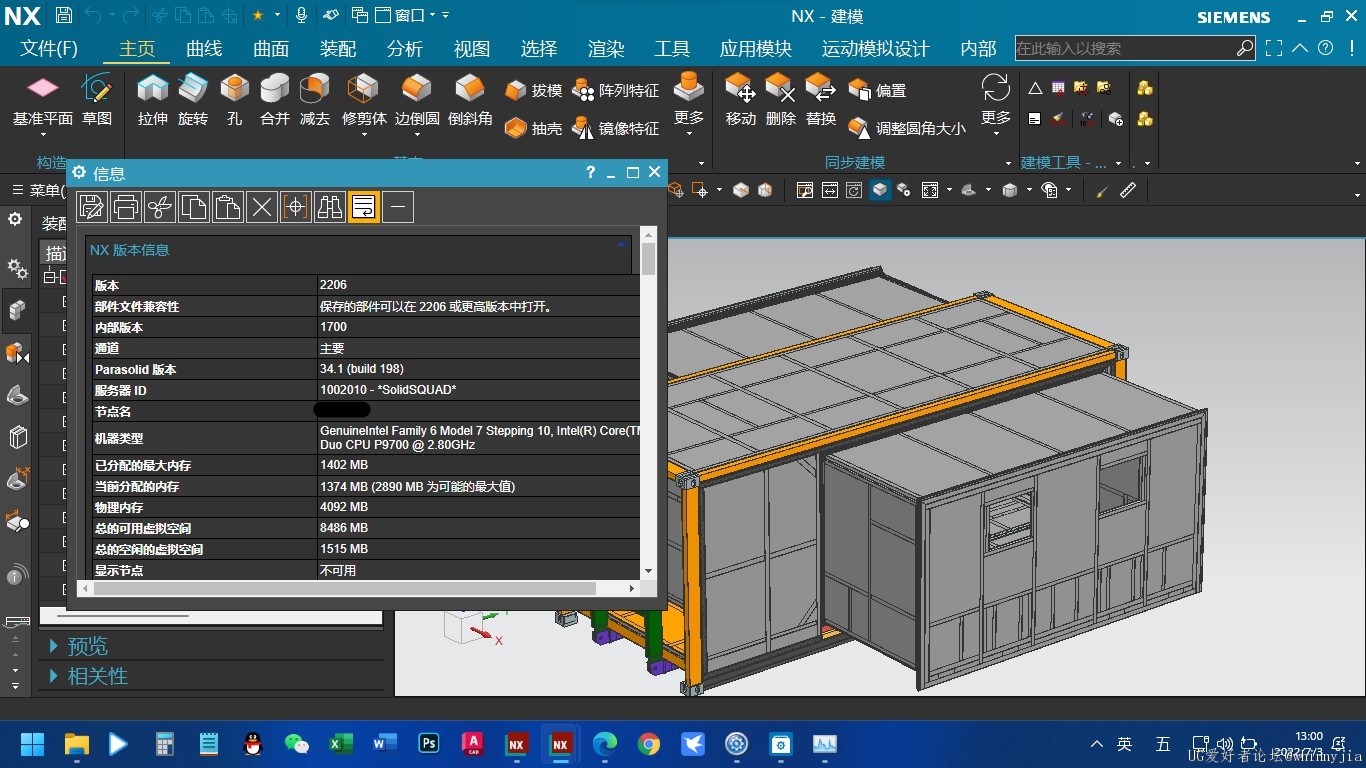Image resolution: width=1366 pixels, height=768 pixels.
Task: Open the assembly navigator icon in sidebar
Action: 16,309
